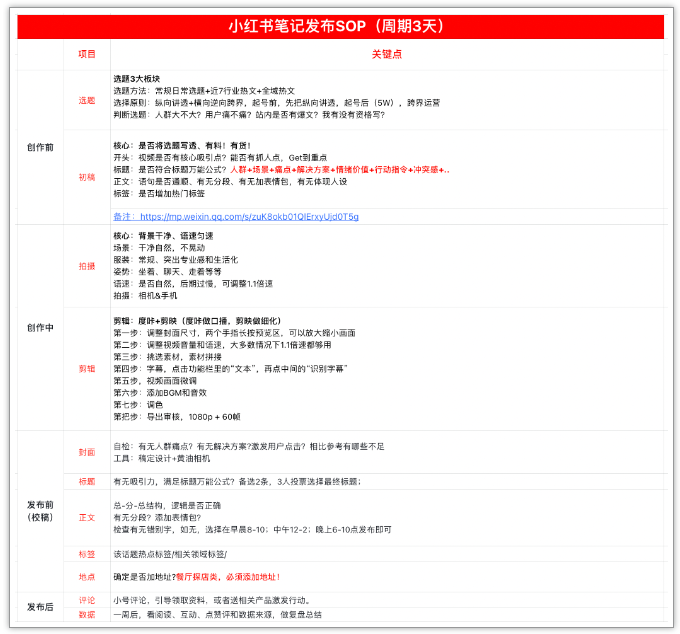Click the line 正文：语句是否通顺

click(230, 182)
